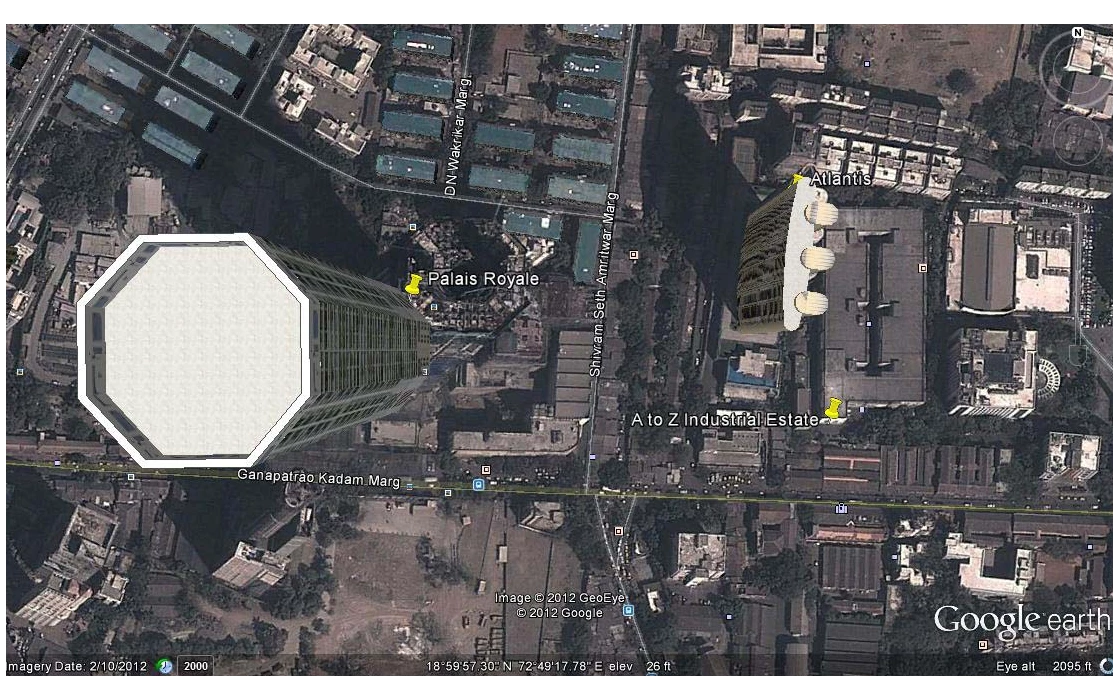Viewport: 1120px width, 700px height.
Task: Click the 2000 historical imagery year button
Action: click(x=196, y=666)
